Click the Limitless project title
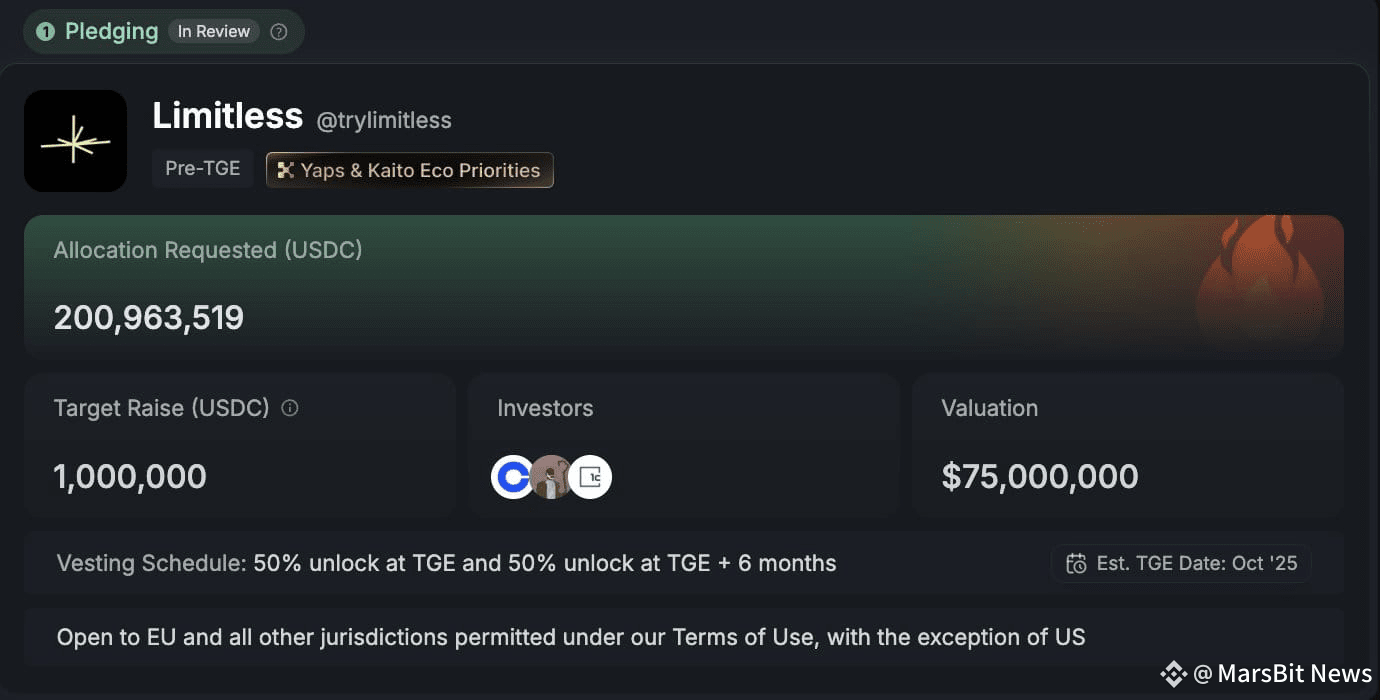 pos(227,116)
